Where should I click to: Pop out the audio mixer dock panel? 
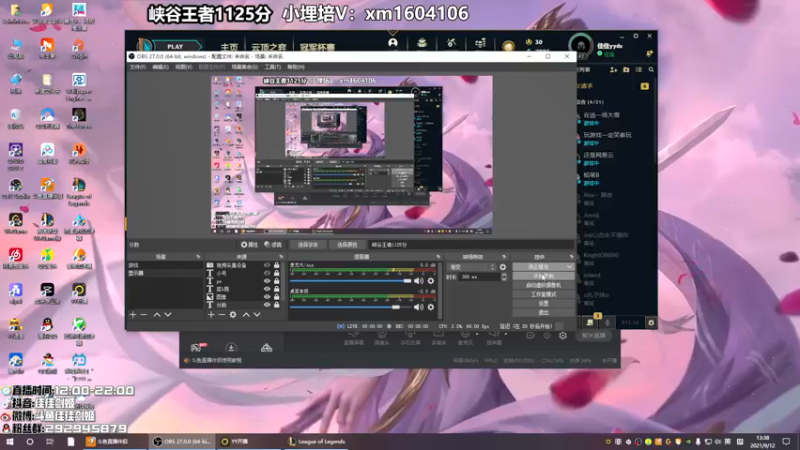pyautogui.click(x=438, y=257)
